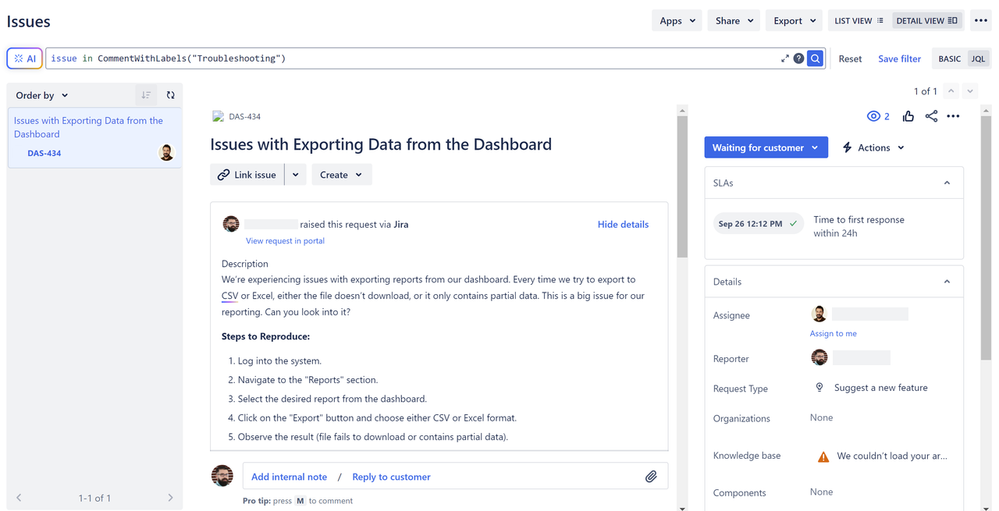Viewport: 999px width, 511px height.
Task: Open dropdown arrow next to Link issue
Action: point(296,175)
